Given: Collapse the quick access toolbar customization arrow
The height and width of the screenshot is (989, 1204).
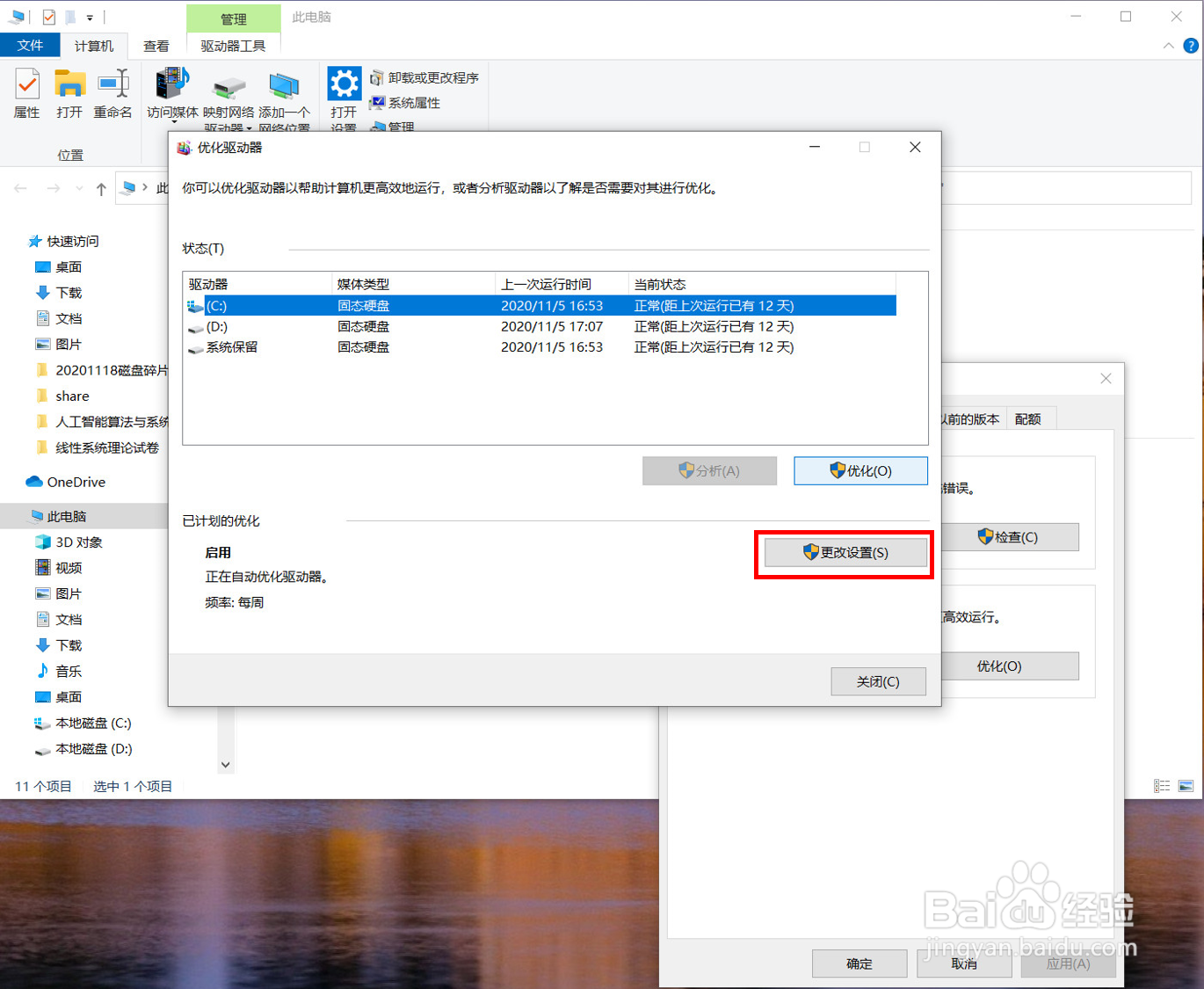Looking at the screenshot, I should coord(91,16).
